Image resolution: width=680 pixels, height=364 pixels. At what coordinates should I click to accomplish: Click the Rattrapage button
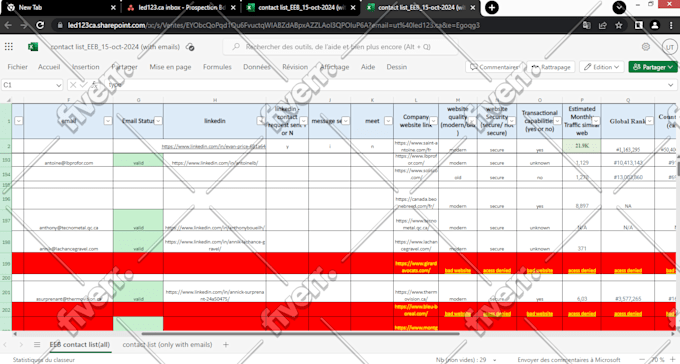point(552,67)
